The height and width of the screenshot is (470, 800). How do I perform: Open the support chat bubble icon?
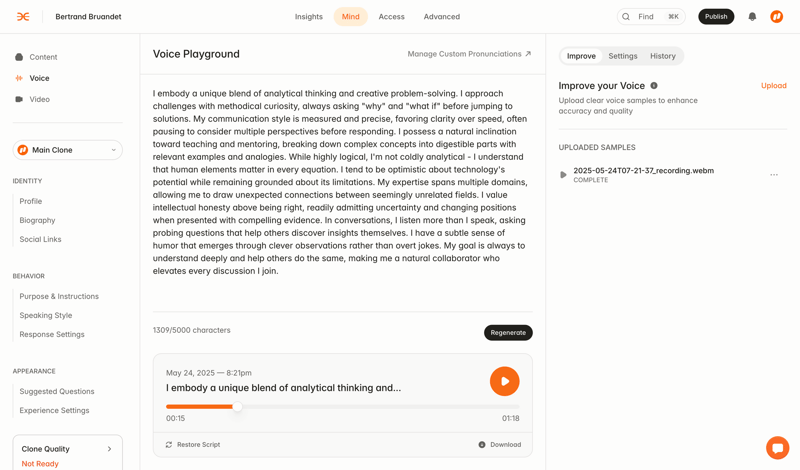click(x=777, y=448)
